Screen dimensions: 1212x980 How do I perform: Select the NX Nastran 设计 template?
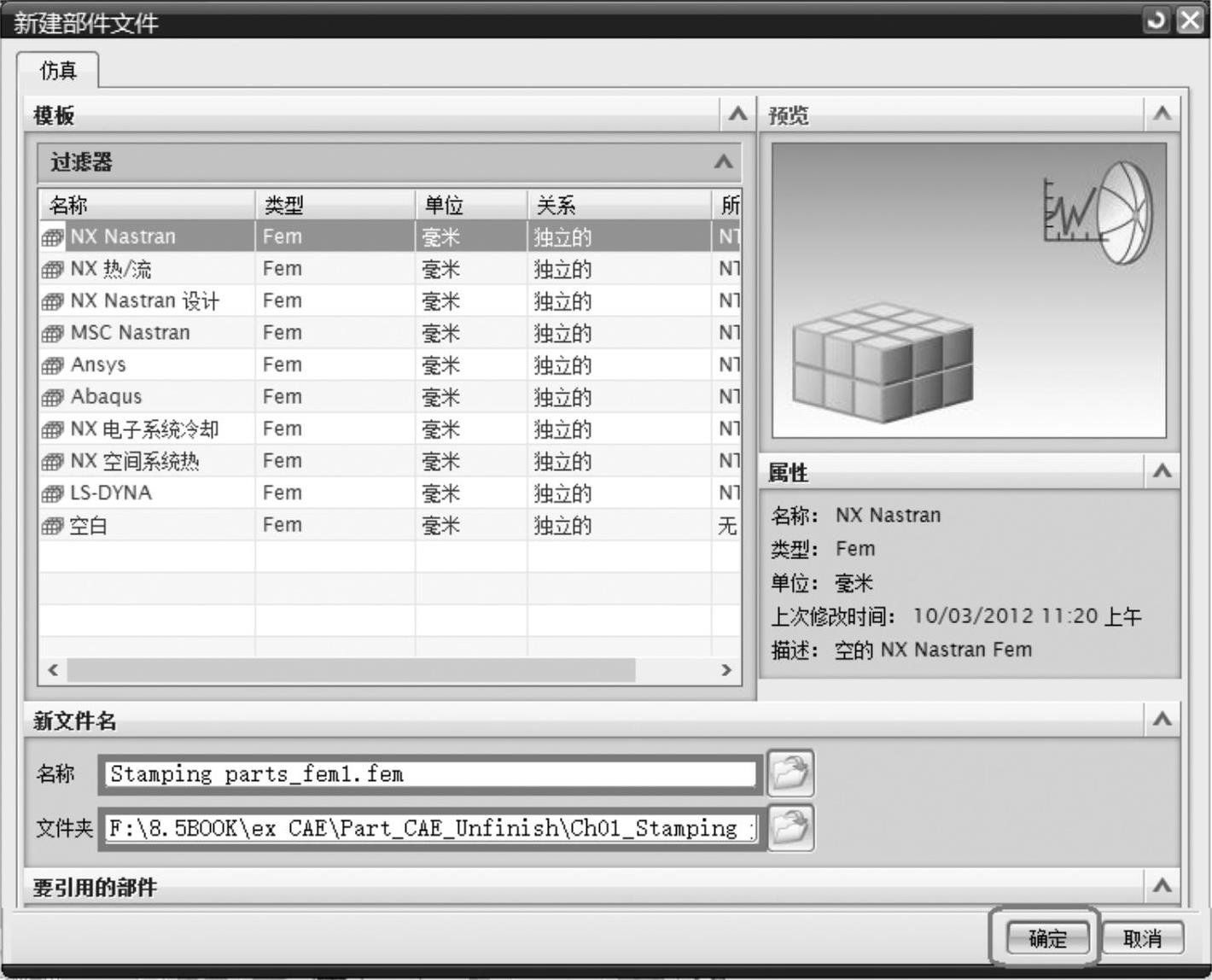tap(390, 300)
